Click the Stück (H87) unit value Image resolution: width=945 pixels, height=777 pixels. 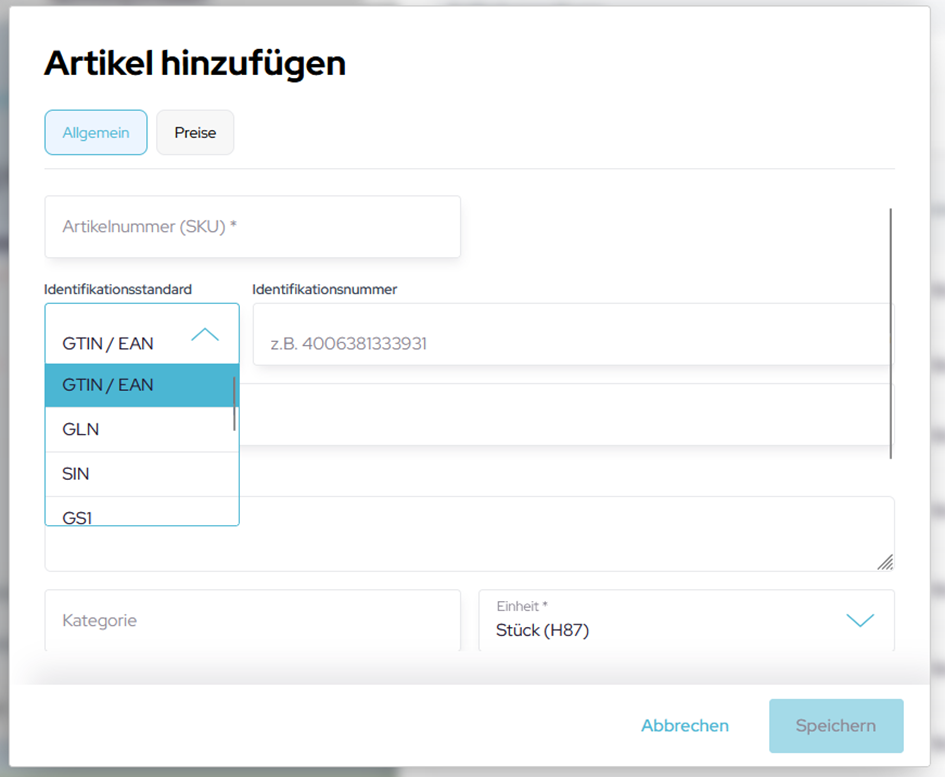pyautogui.click(x=542, y=631)
